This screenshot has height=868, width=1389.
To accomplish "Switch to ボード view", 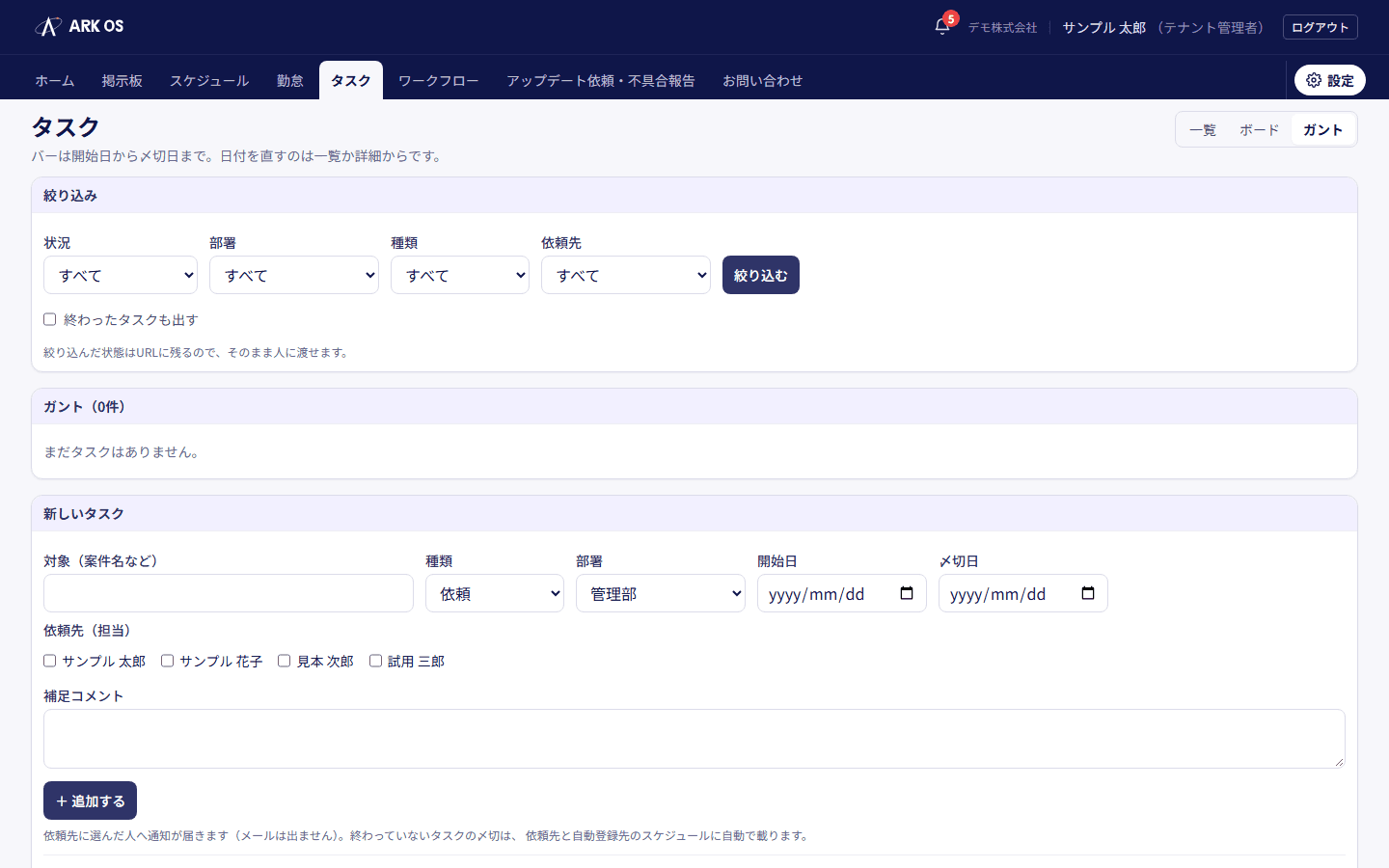I will tap(1260, 129).
